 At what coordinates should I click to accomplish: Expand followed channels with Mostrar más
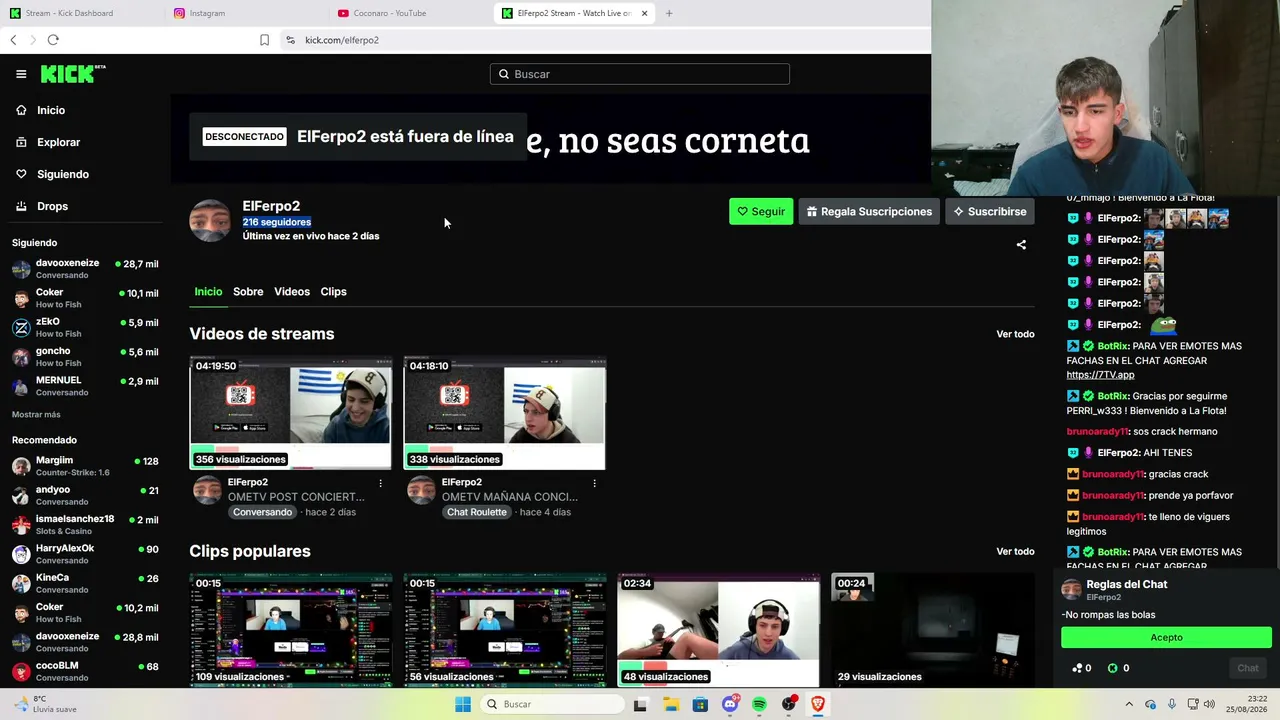(x=36, y=415)
